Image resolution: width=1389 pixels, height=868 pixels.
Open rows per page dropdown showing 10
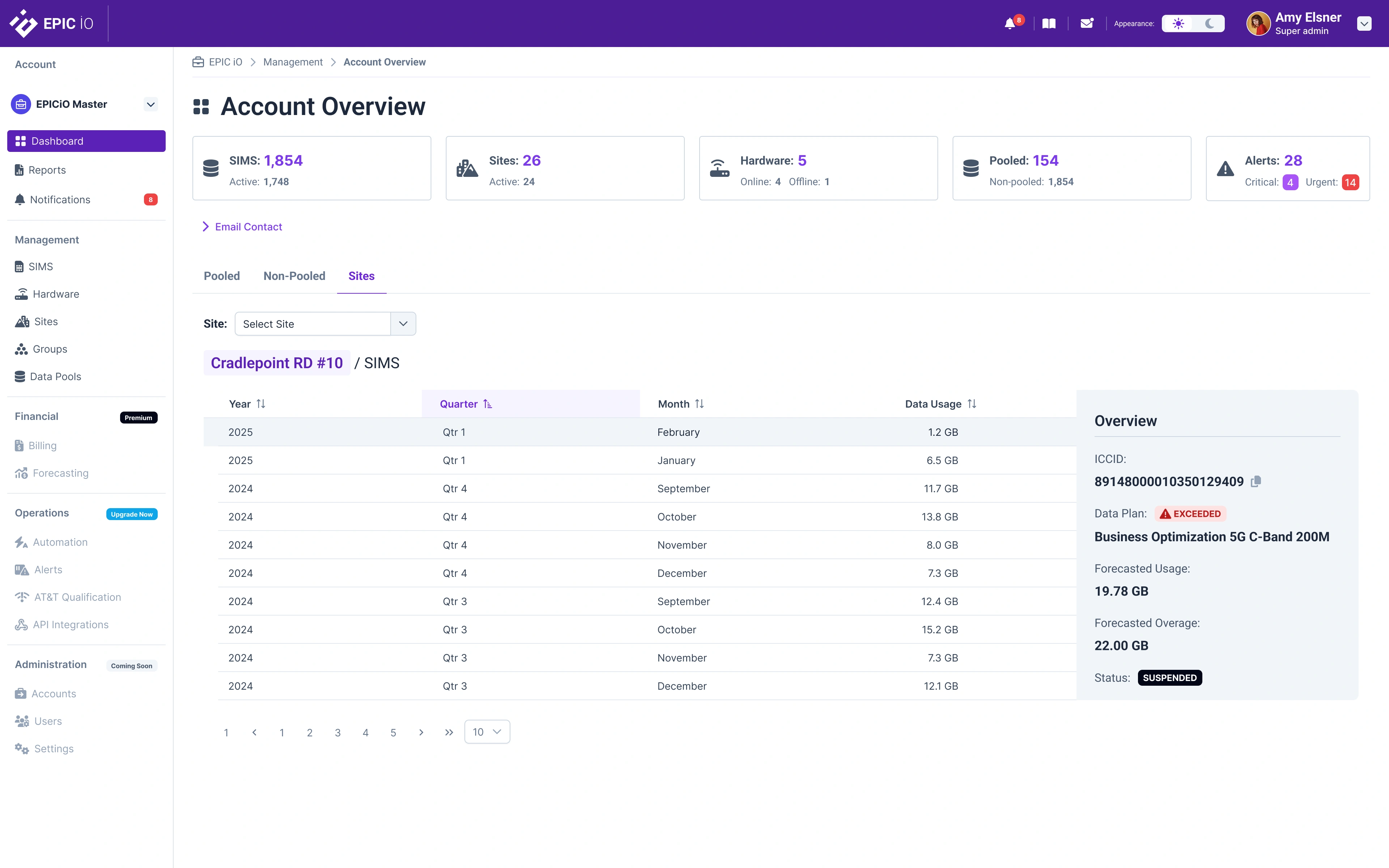(487, 732)
